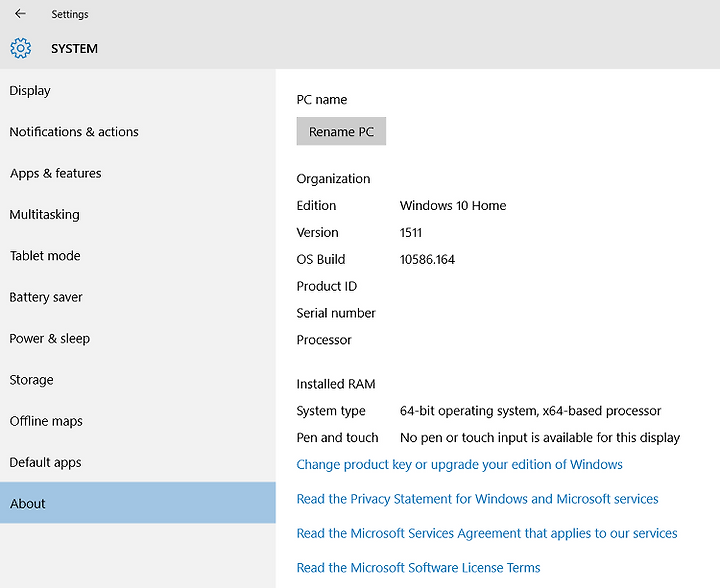Open Offline maps page

[x=138, y=421]
